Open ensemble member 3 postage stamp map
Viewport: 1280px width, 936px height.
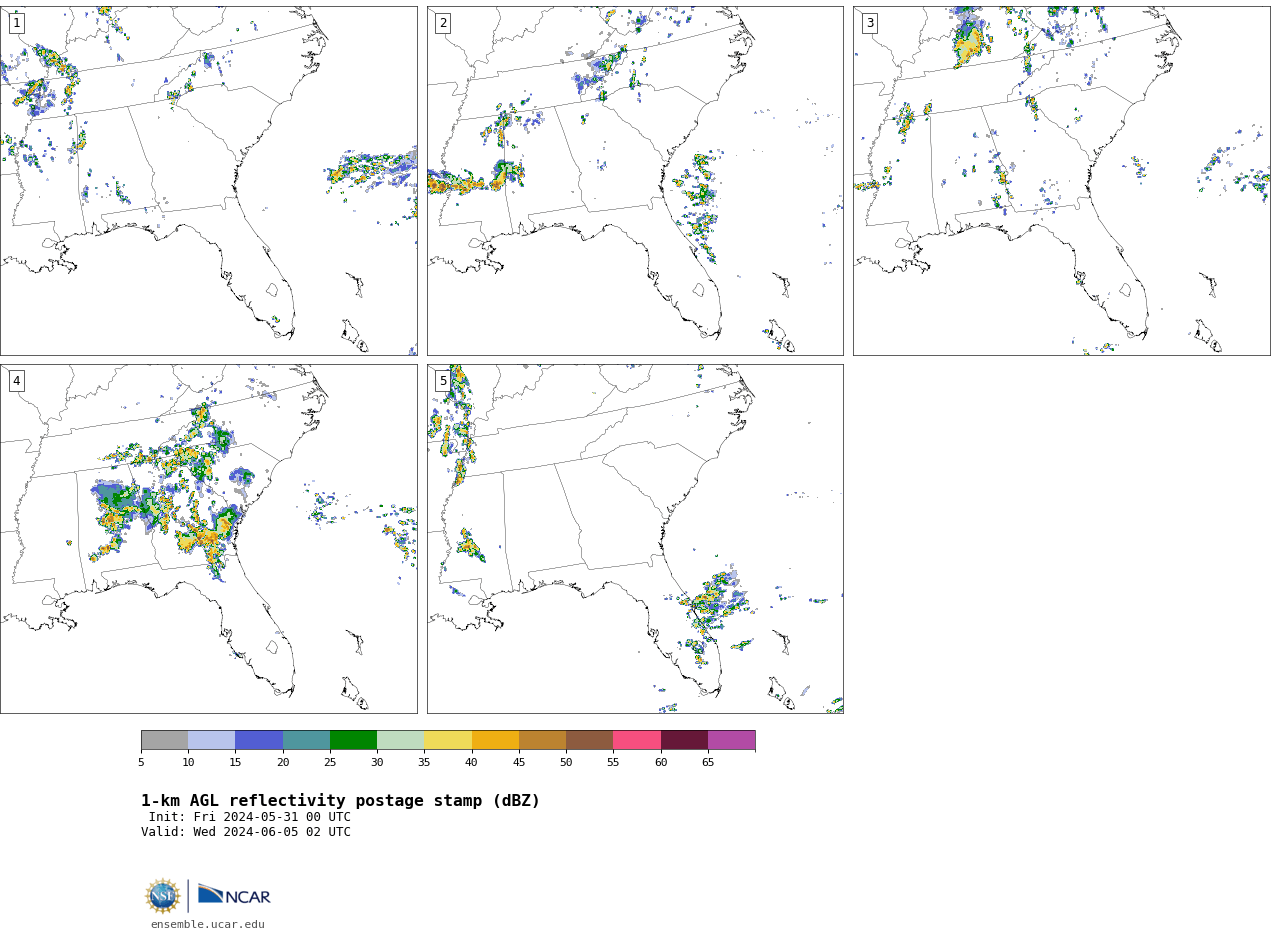pyautogui.click(x=1061, y=181)
